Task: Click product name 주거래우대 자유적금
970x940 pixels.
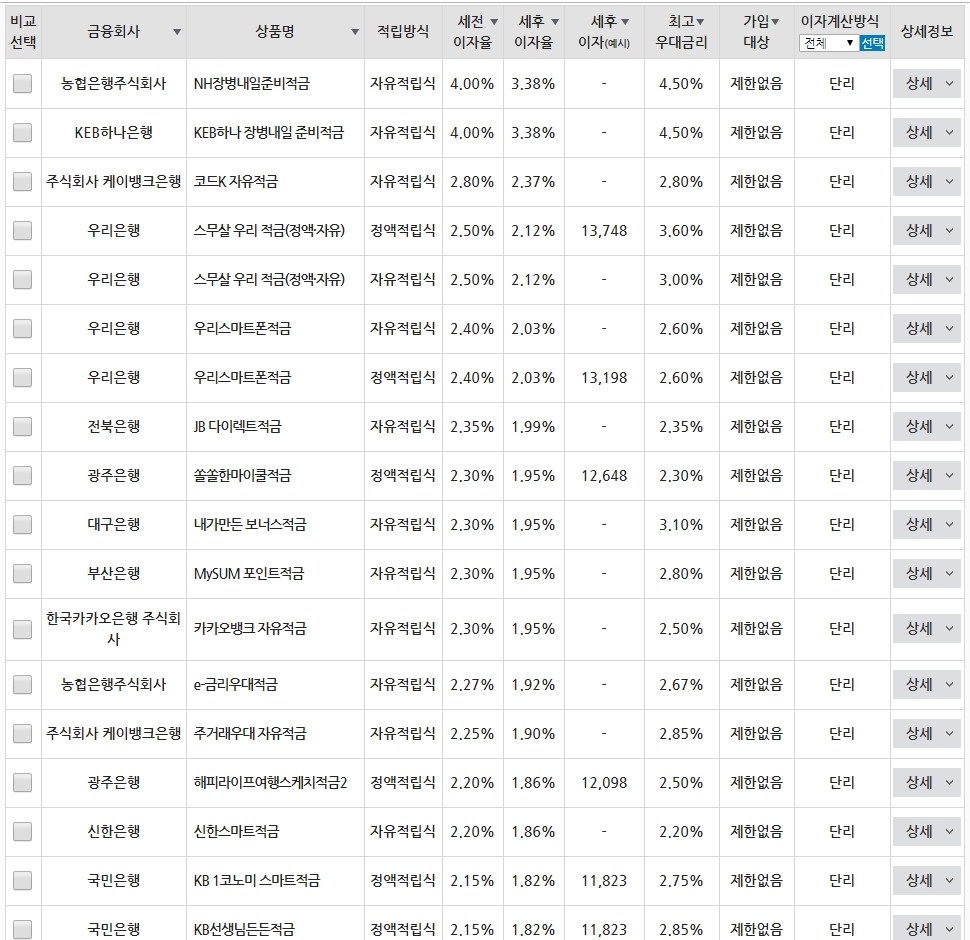Action: 250,733
